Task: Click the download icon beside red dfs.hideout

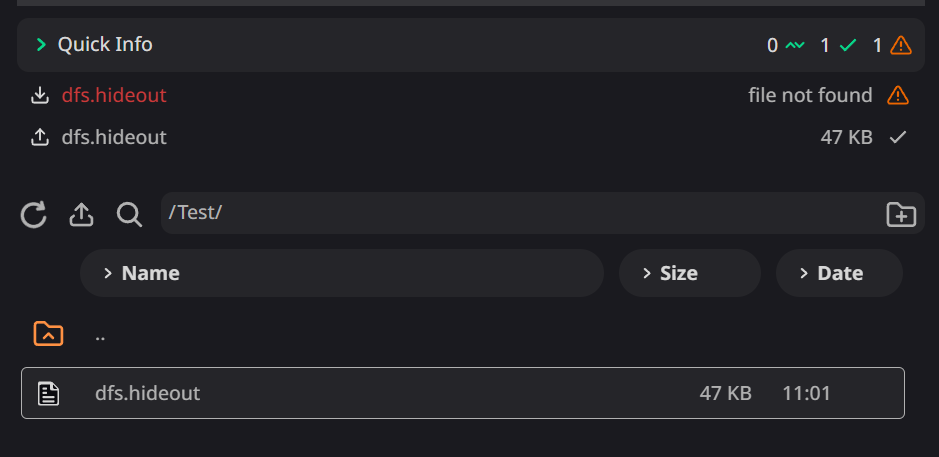Action: pyautogui.click(x=40, y=96)
